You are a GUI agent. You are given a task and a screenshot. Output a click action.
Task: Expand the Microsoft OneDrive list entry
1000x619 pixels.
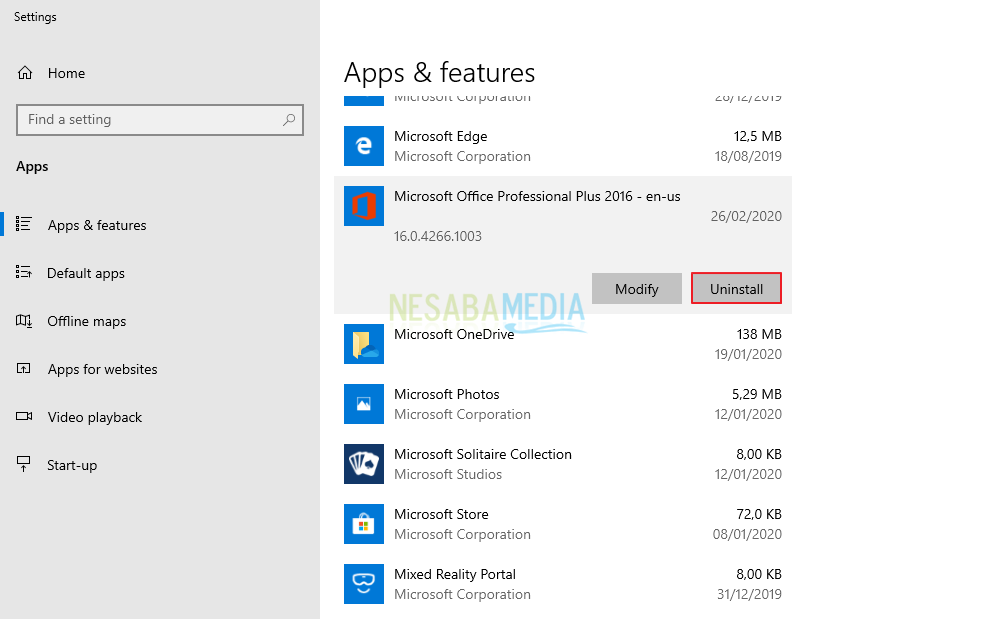coord(562,344)
